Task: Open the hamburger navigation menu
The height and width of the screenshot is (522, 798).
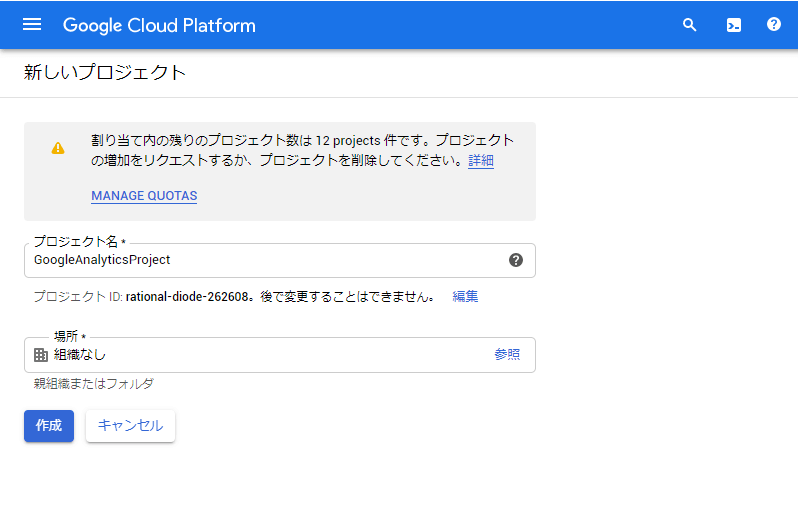Action: (32, 25)
